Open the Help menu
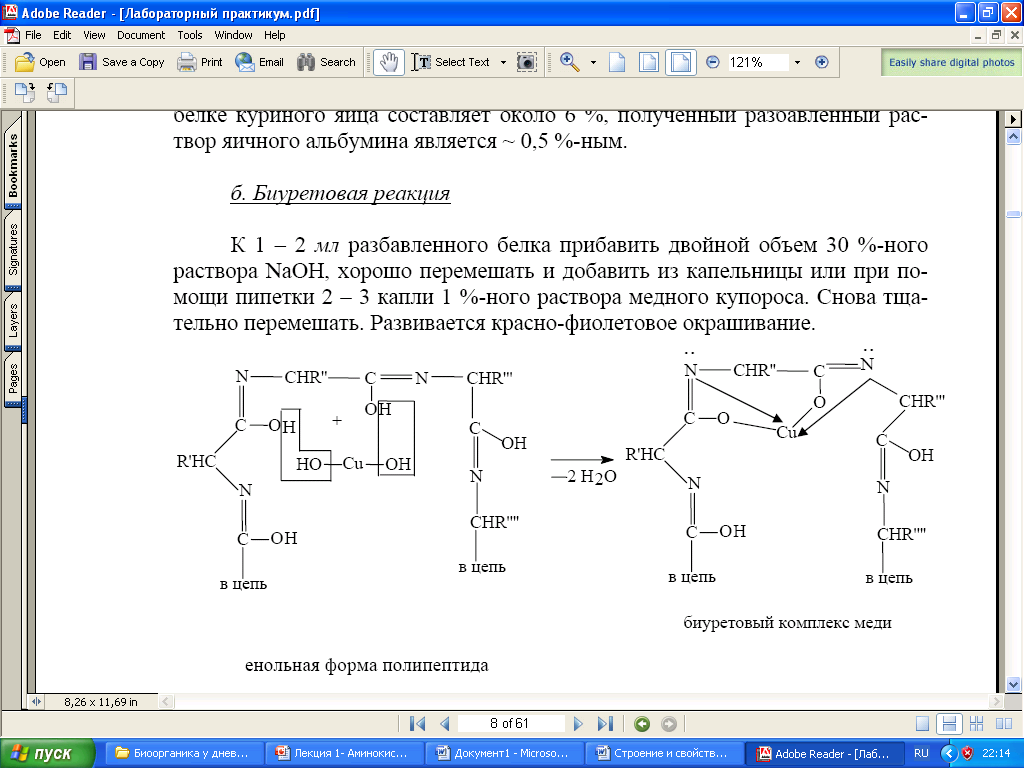Screen dimensions: 1024x768 (274, 35)
